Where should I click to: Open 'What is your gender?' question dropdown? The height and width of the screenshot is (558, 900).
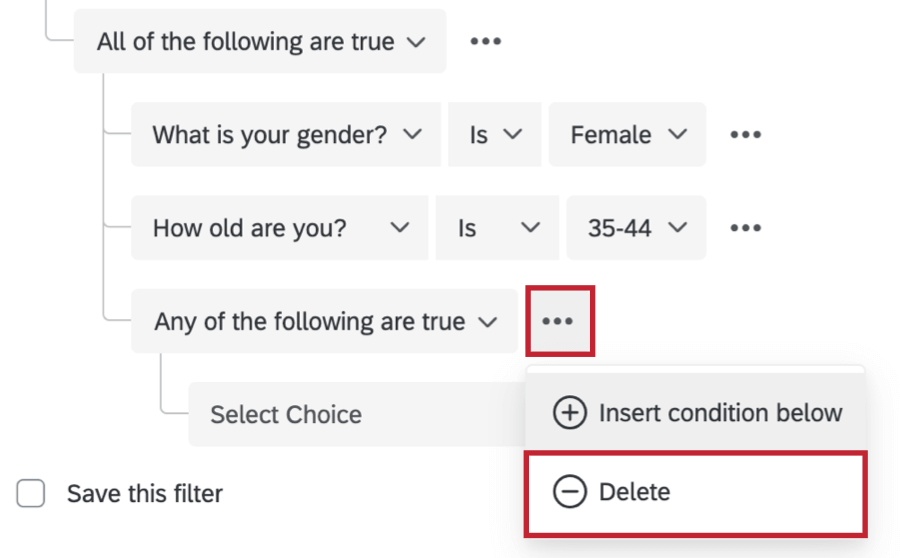pos(286,135)
